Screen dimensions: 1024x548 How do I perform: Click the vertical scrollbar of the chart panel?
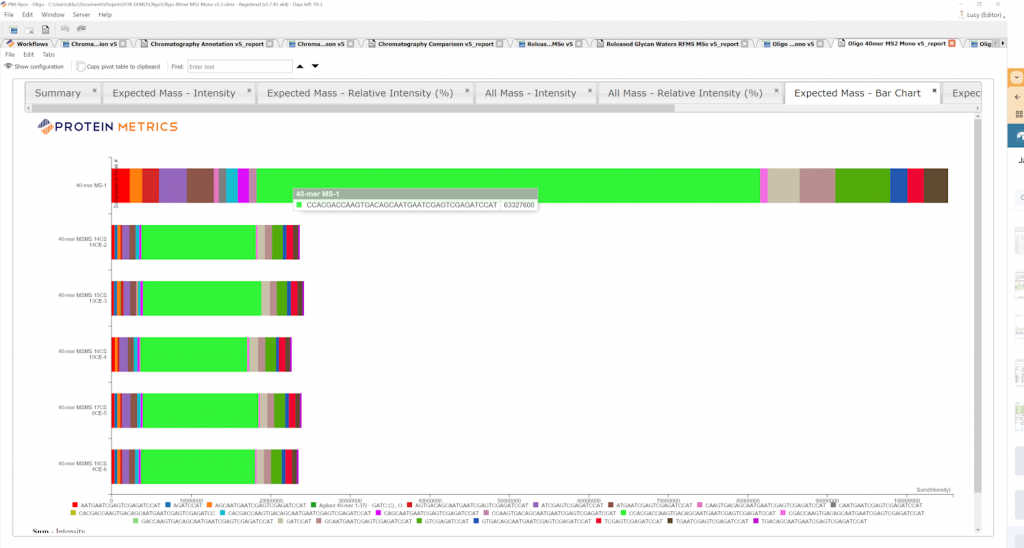click(977, 300)
